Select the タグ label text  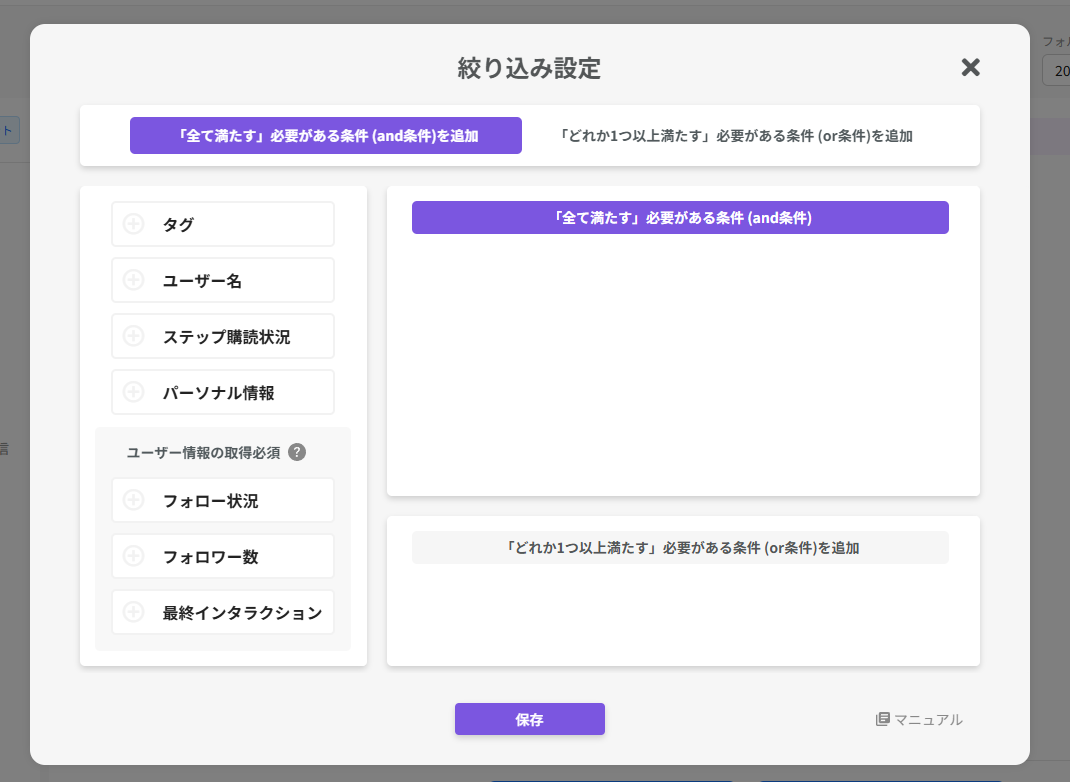(x=178, y=225)
